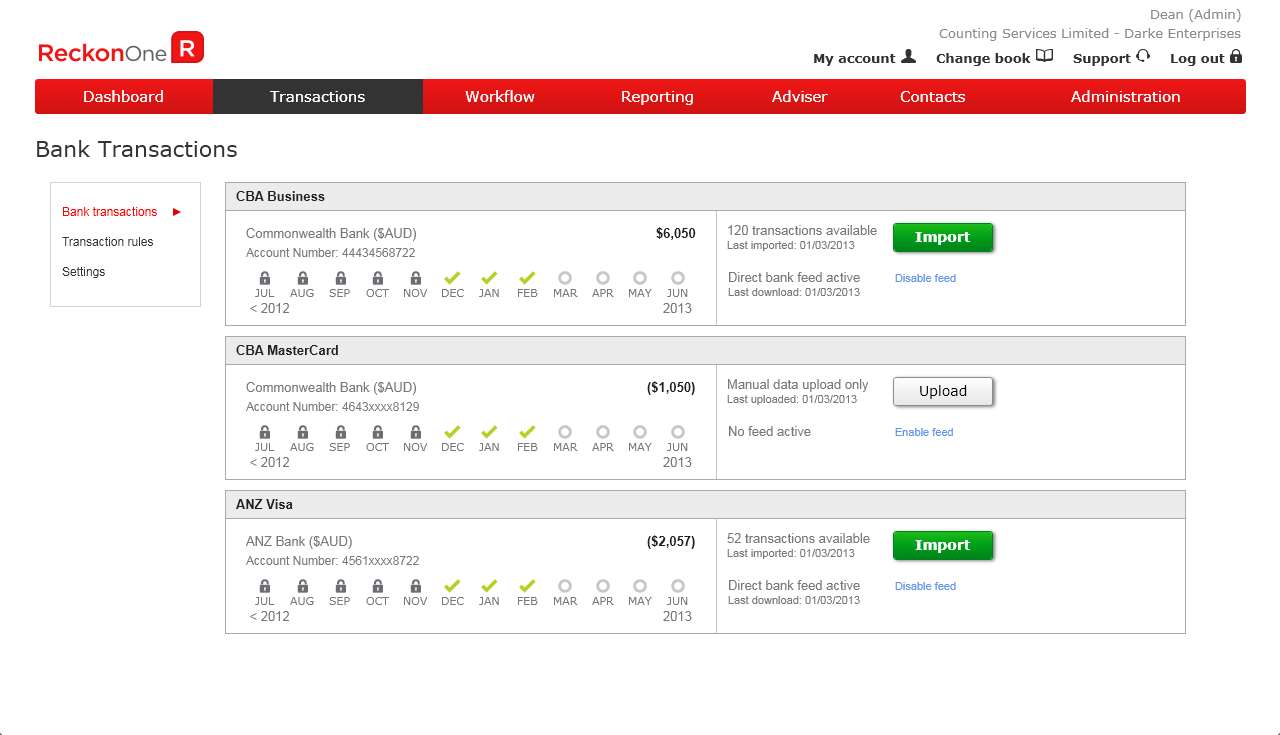Click the CBA MasterCard section header
The image size is (1280, 735).
point(705,351)
